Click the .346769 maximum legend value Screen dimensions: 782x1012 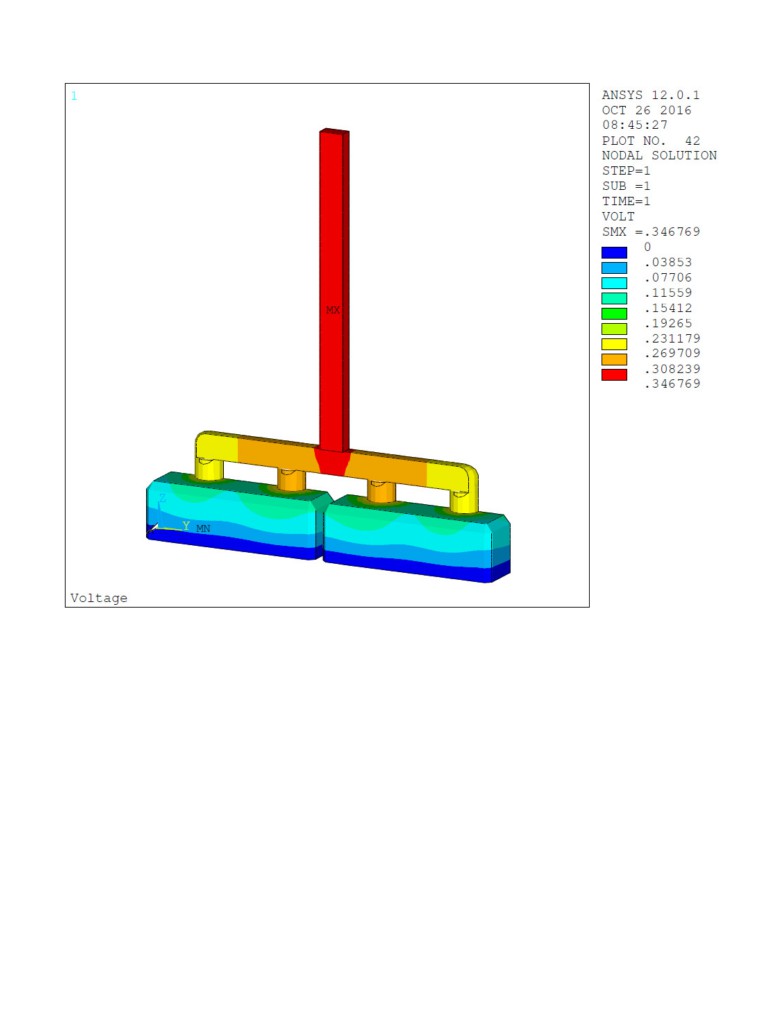pos(672,384)
